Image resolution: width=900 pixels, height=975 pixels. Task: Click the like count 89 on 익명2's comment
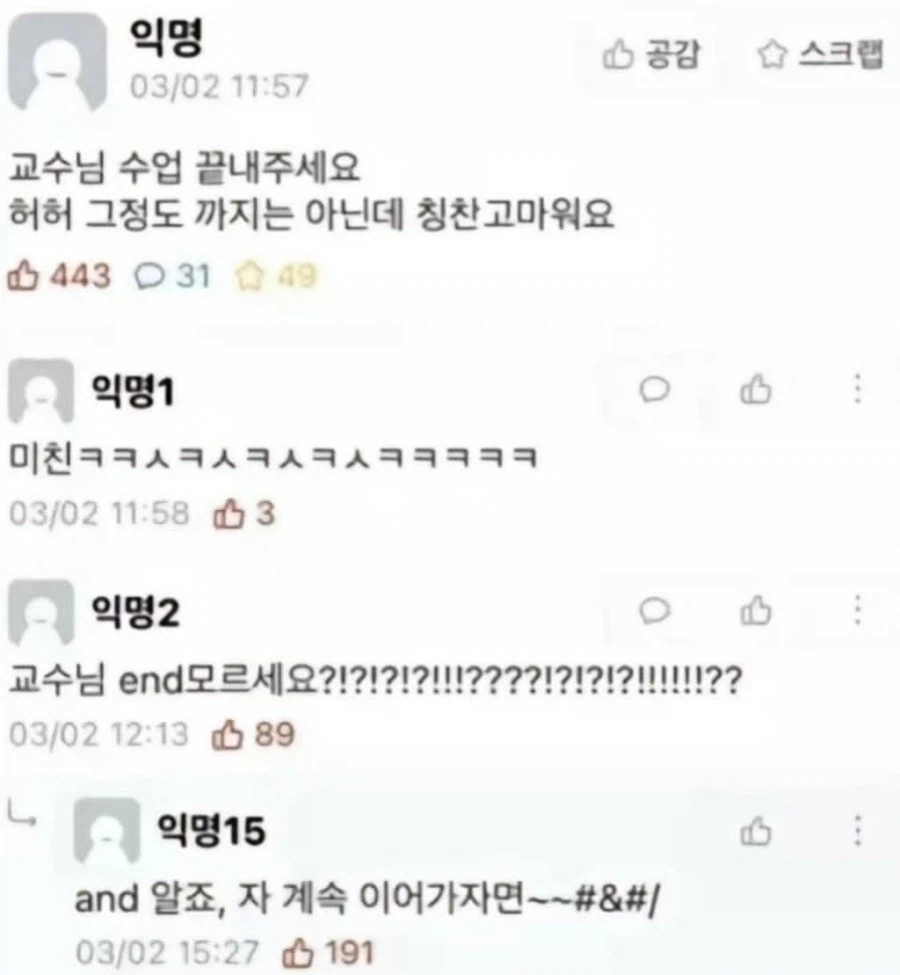(x=274, y=734)
